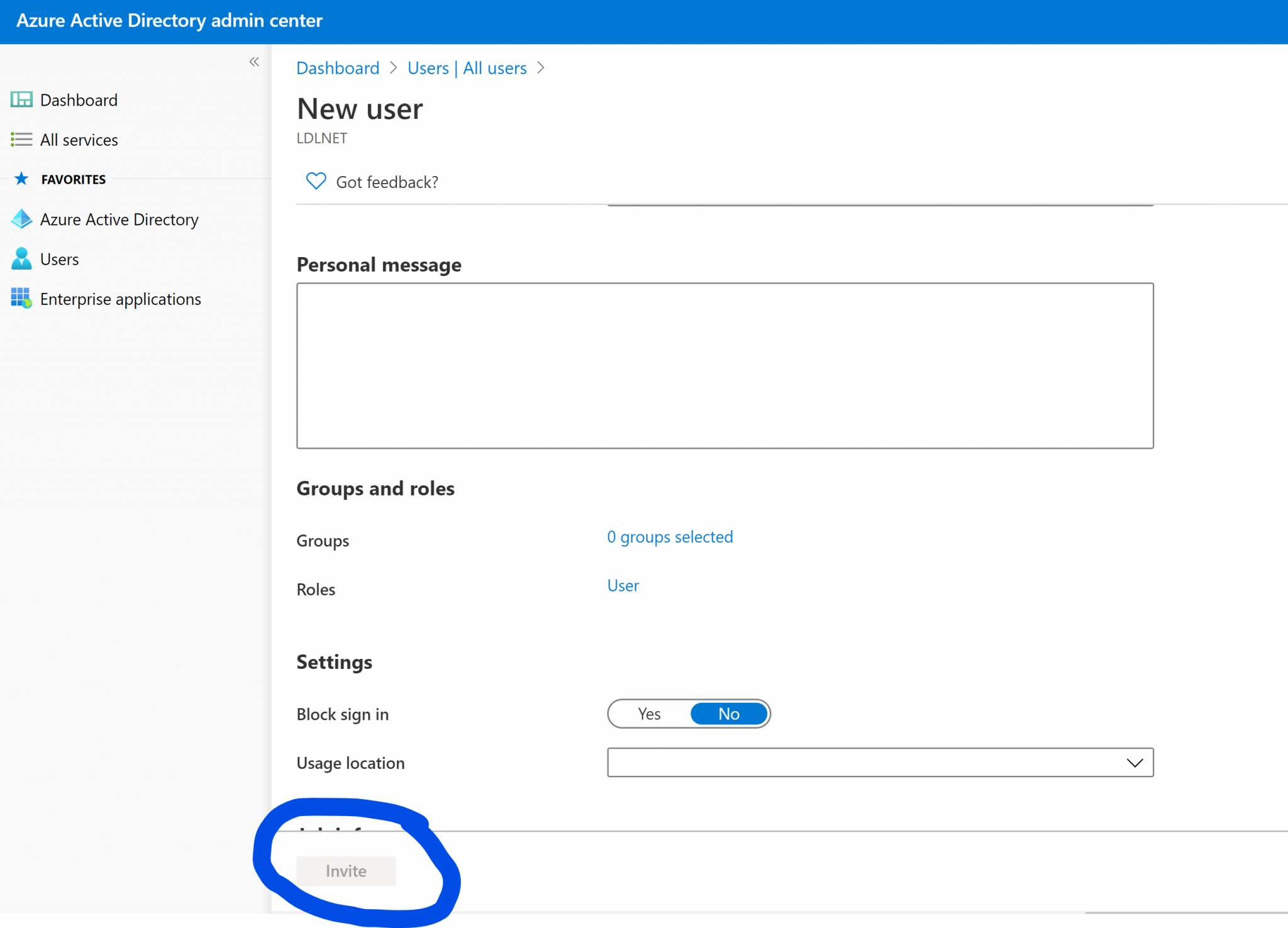Open Enterprise applications via its grid icon
The width and height of the screenshot is (1288, 928).
coord(21,299)
